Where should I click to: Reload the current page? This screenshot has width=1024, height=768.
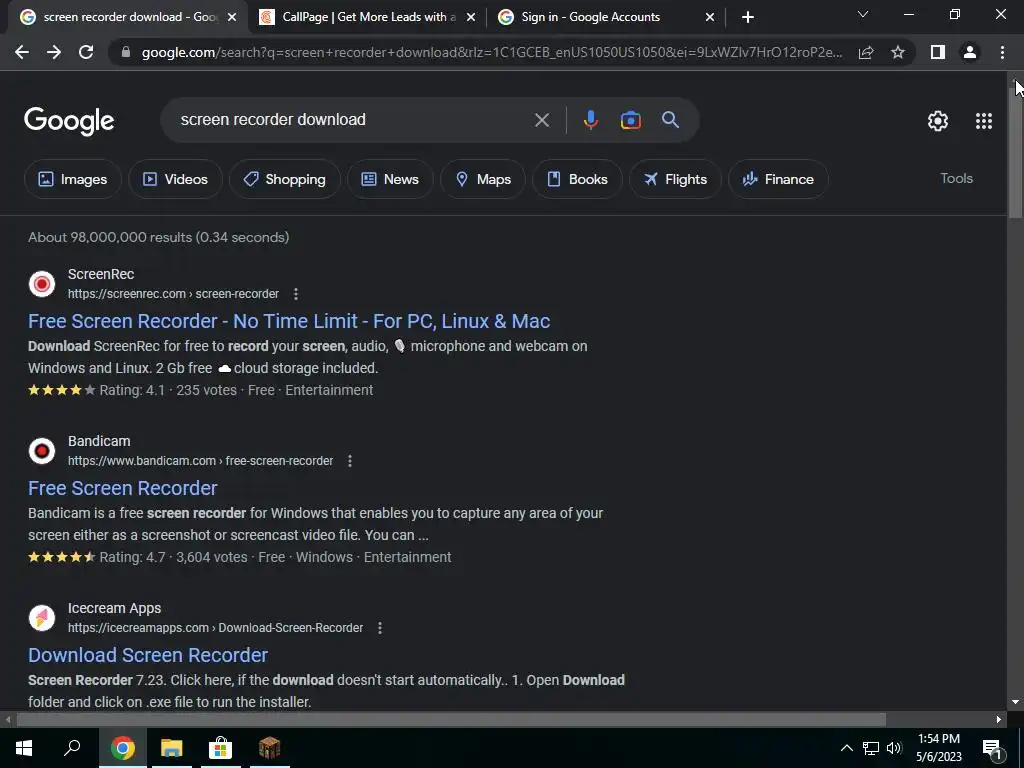pos(86,52)
